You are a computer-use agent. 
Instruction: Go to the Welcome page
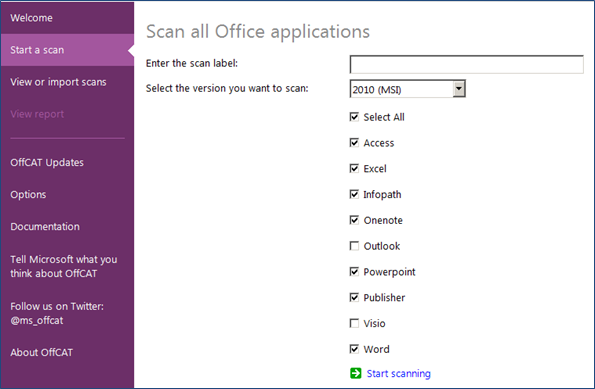click(x=31, y=18)
